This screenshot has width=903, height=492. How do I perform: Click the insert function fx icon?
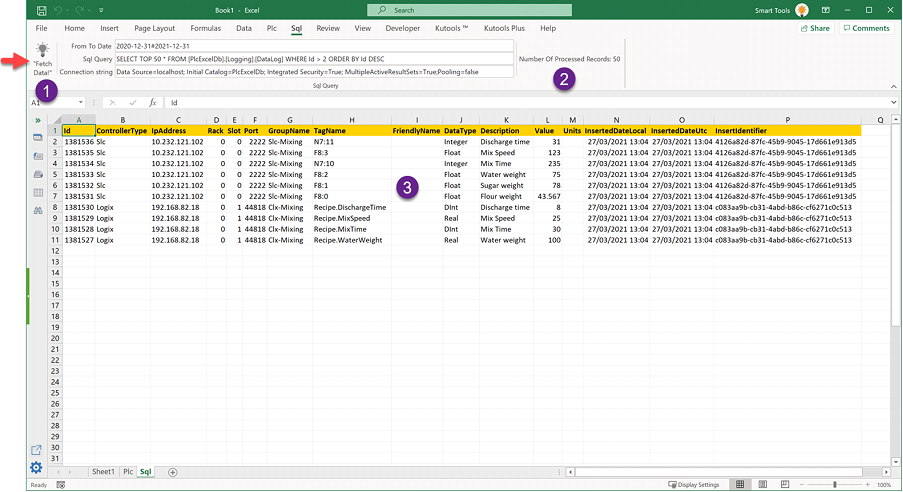[x=153, y=103]
